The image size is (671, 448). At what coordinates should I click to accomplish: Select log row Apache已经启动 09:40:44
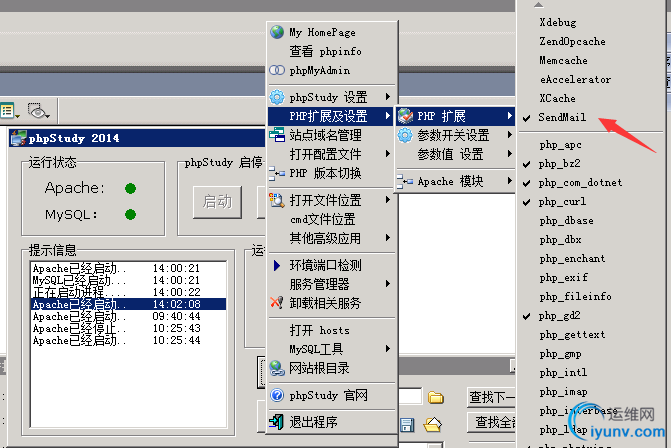(128, 316)
